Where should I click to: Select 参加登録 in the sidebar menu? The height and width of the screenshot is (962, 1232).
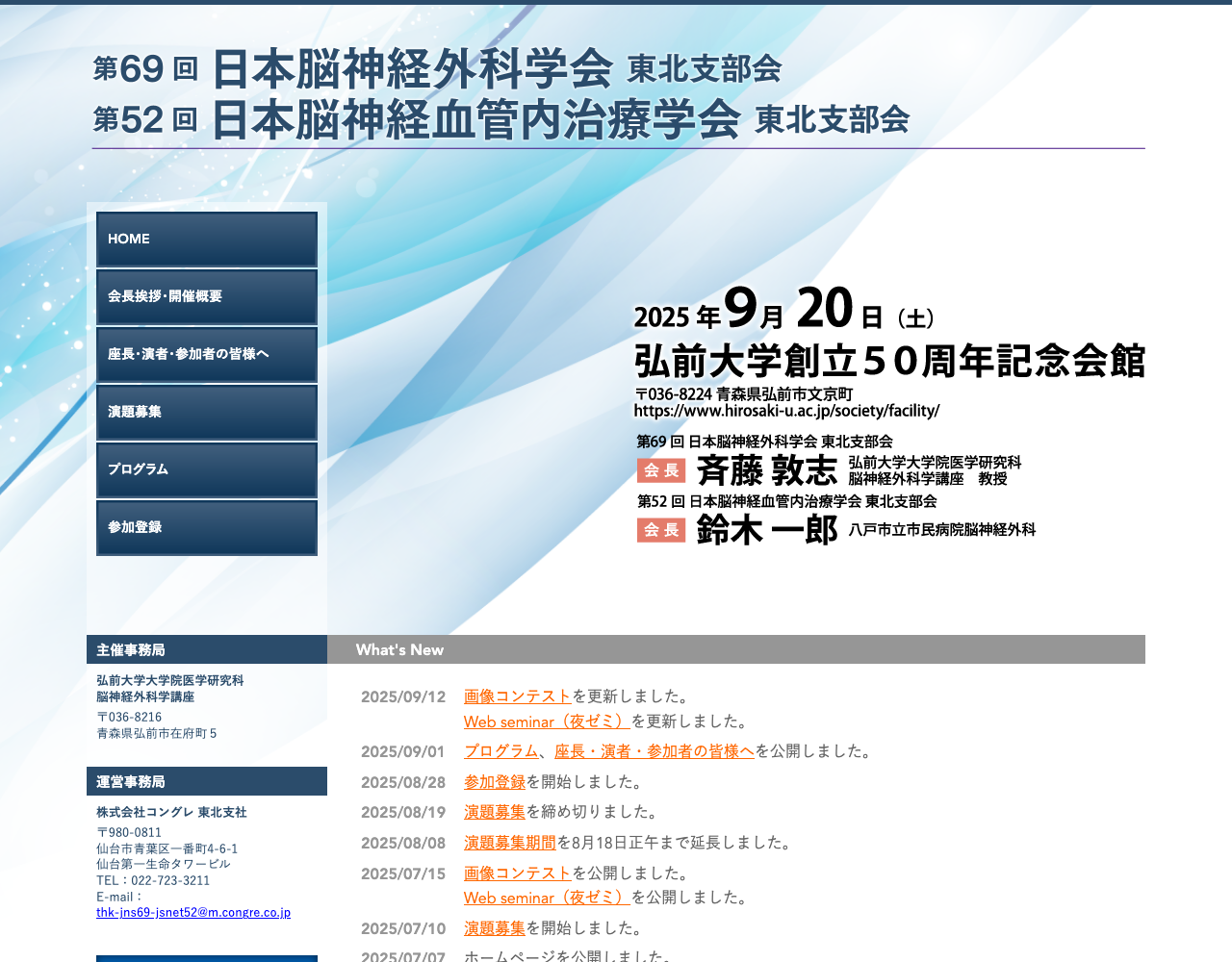click(x=207, y=528)
